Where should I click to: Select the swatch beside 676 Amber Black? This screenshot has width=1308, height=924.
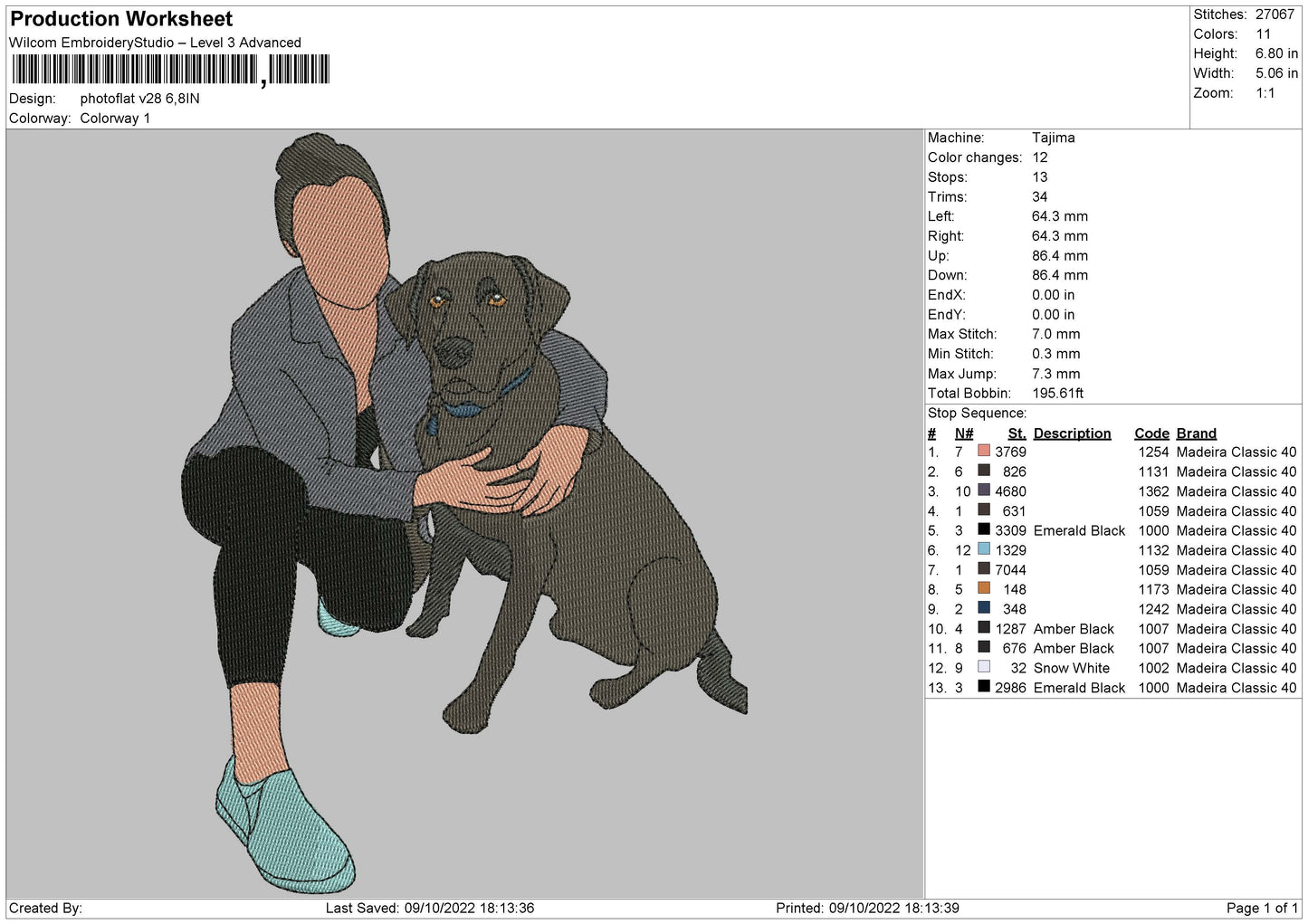tap(984, 647)
